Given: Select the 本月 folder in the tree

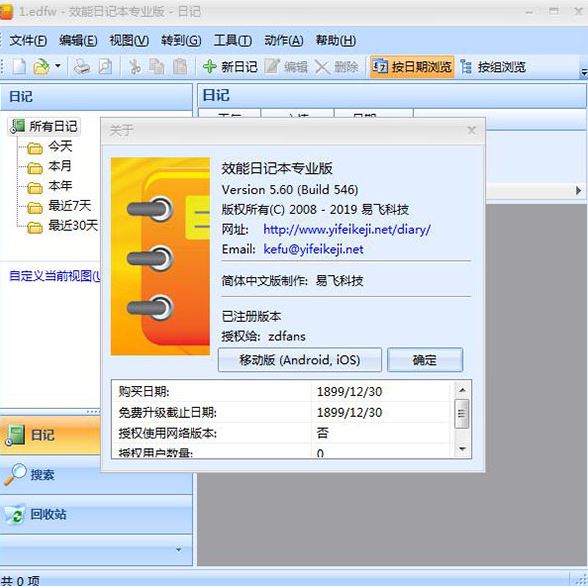Looking at the screenshot, I should pos(60,166).
